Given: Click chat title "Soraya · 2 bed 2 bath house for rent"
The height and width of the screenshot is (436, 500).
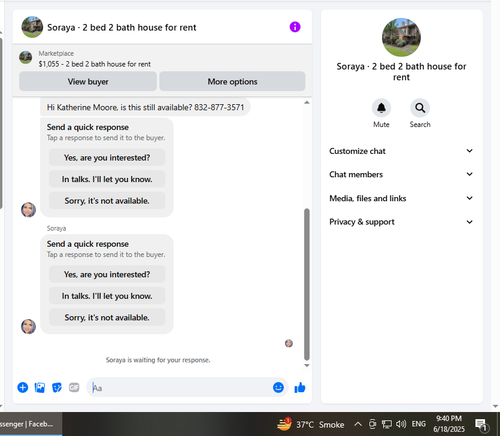Looking at the screenshot, I should [122, 27].
